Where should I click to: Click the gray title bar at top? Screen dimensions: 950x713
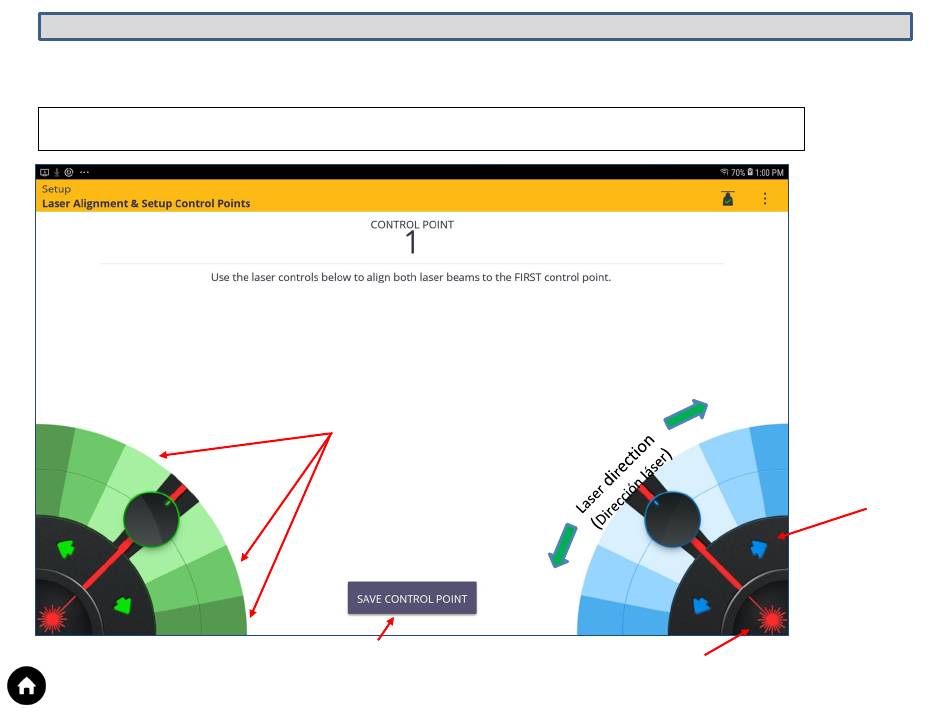(476, 27)
